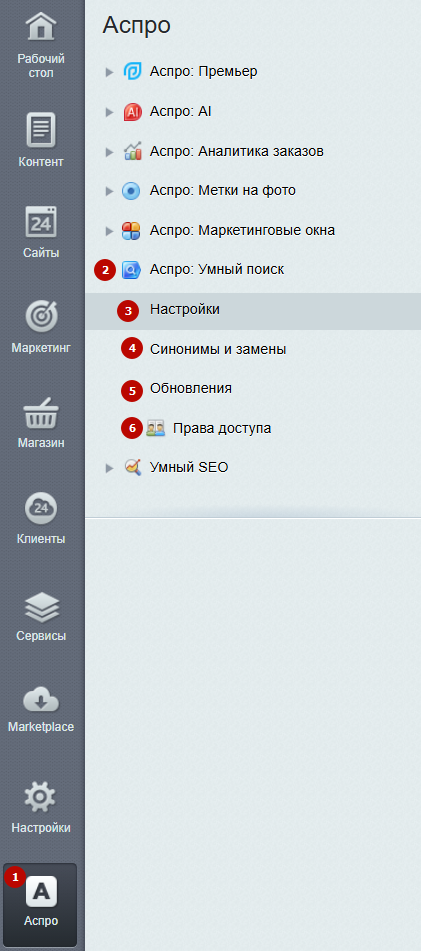Screen dimensions: 421x951
Task: Click the Аспро: Метки на фото icon
Action: pos(132,191)
